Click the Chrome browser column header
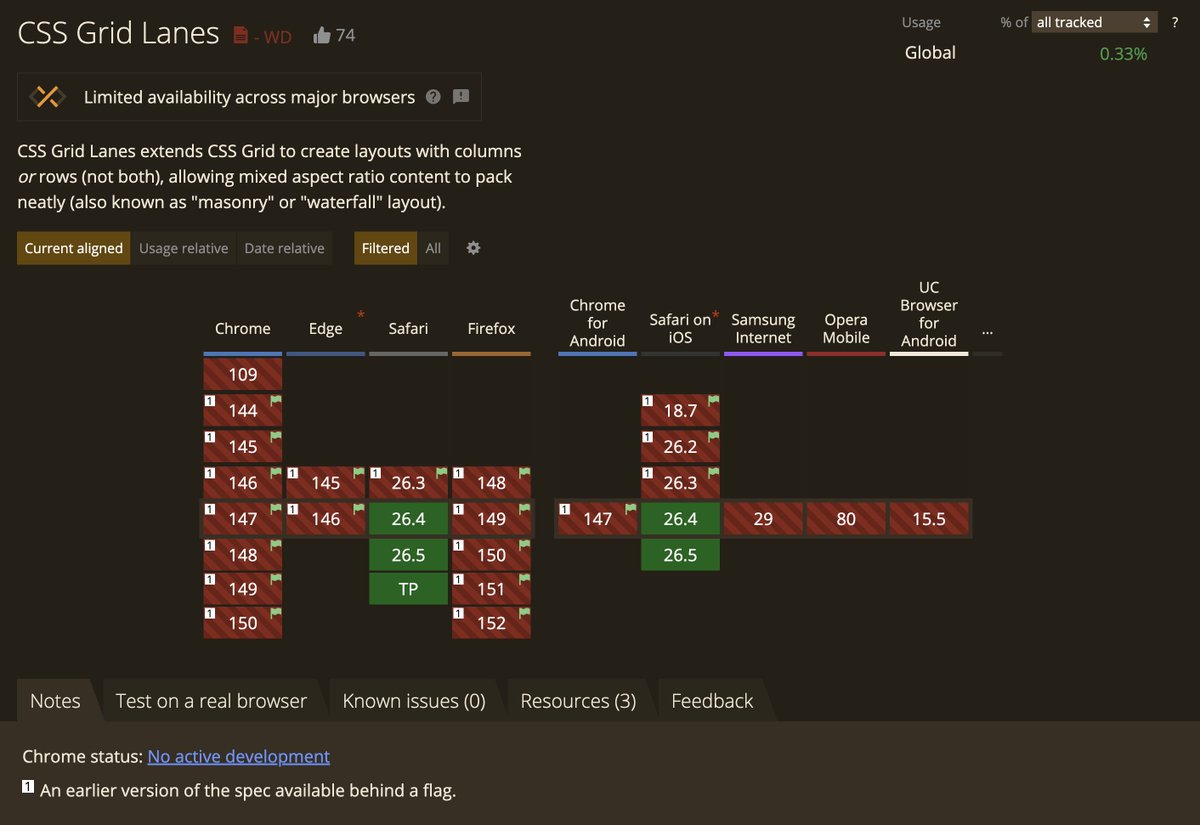The image size is (1200, 825). 243,328
